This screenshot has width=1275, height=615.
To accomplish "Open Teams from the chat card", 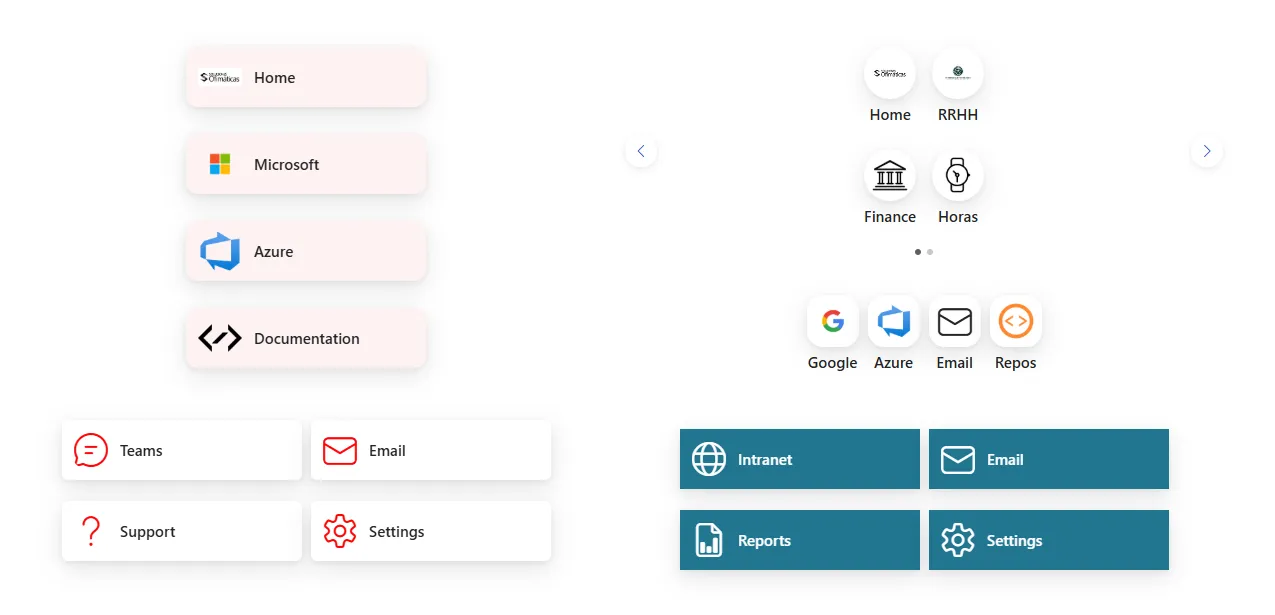I will tap(181, 450).
